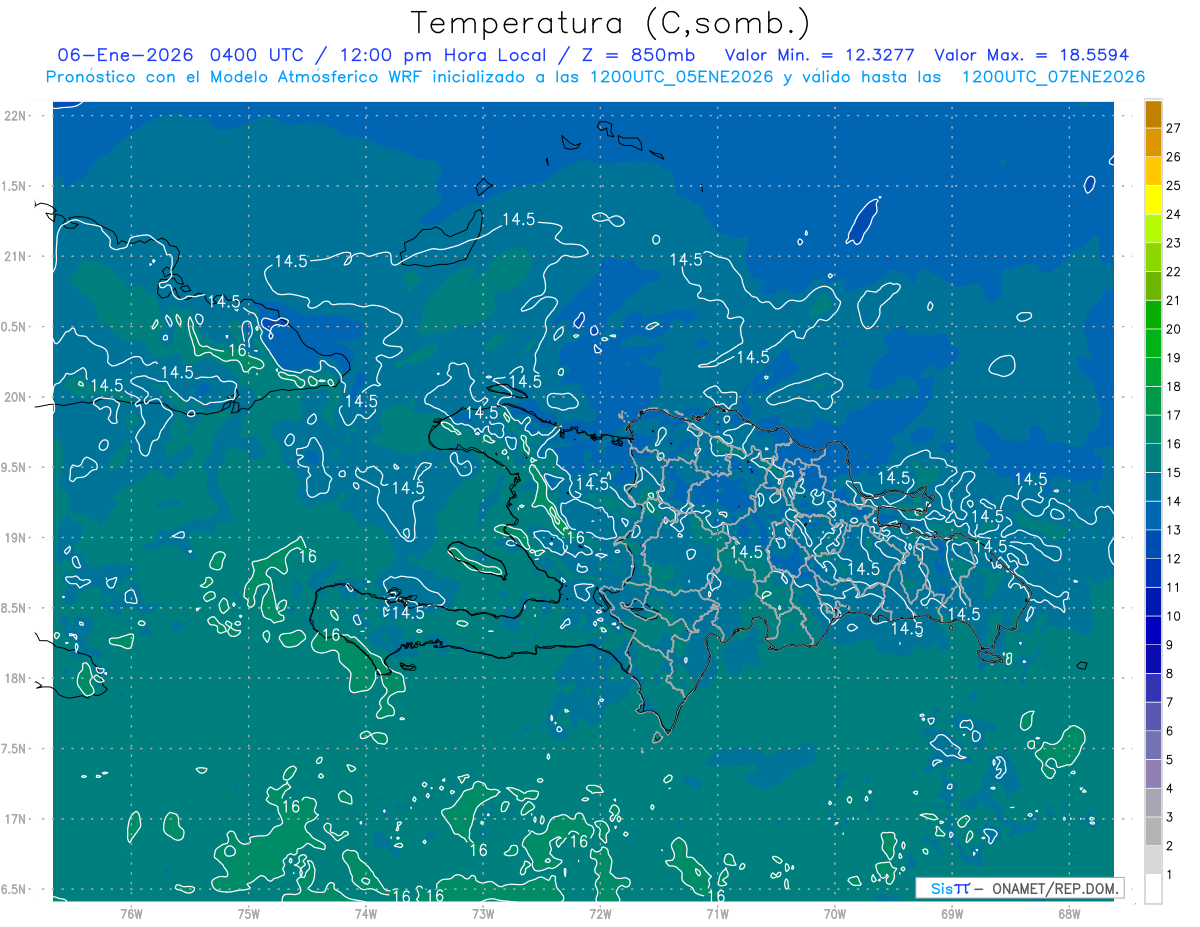Click the '1200UTC_07ENE2026' valid-until time

click(1053, 77)
